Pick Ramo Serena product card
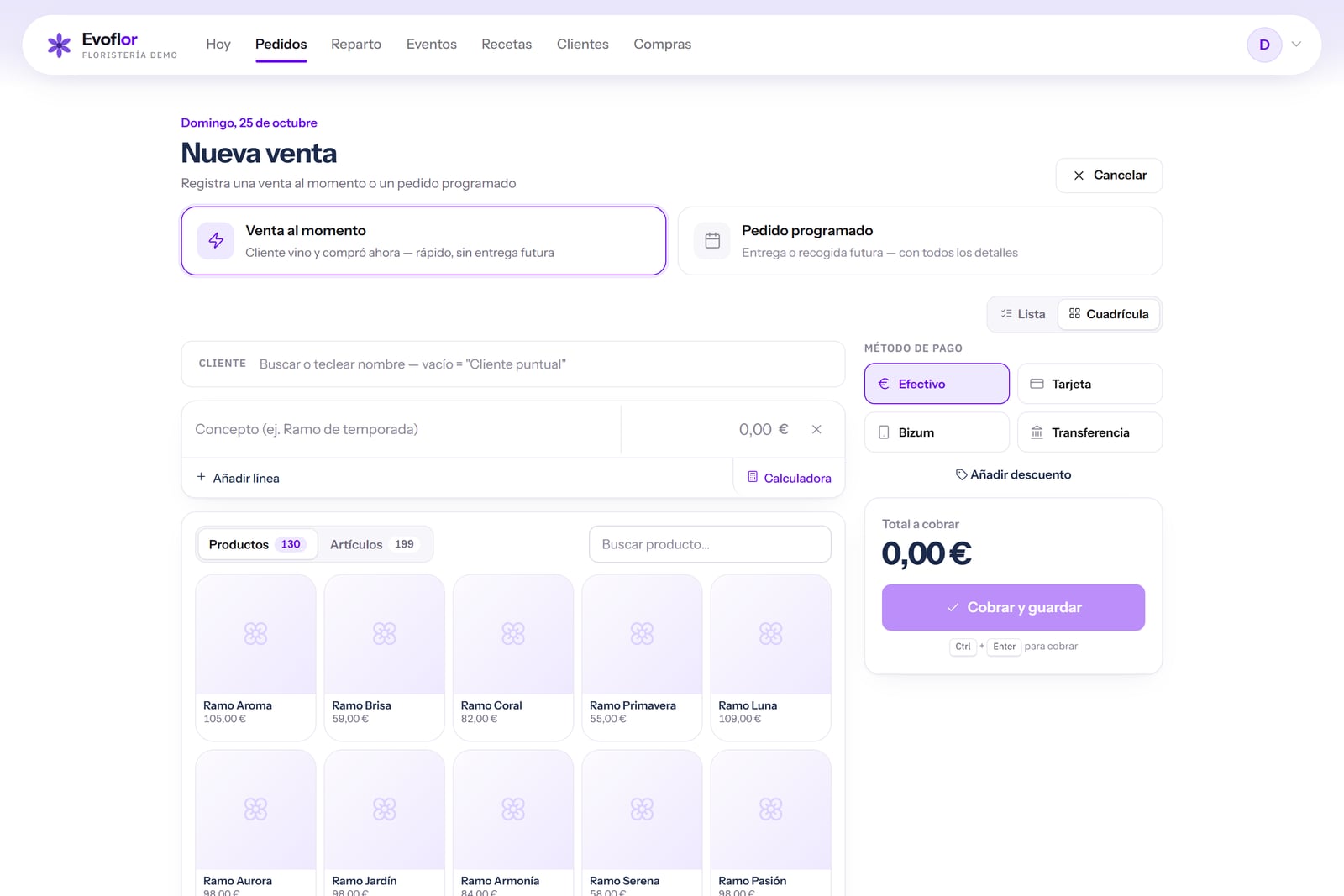The image size is (1344, 896). point(642,823)
